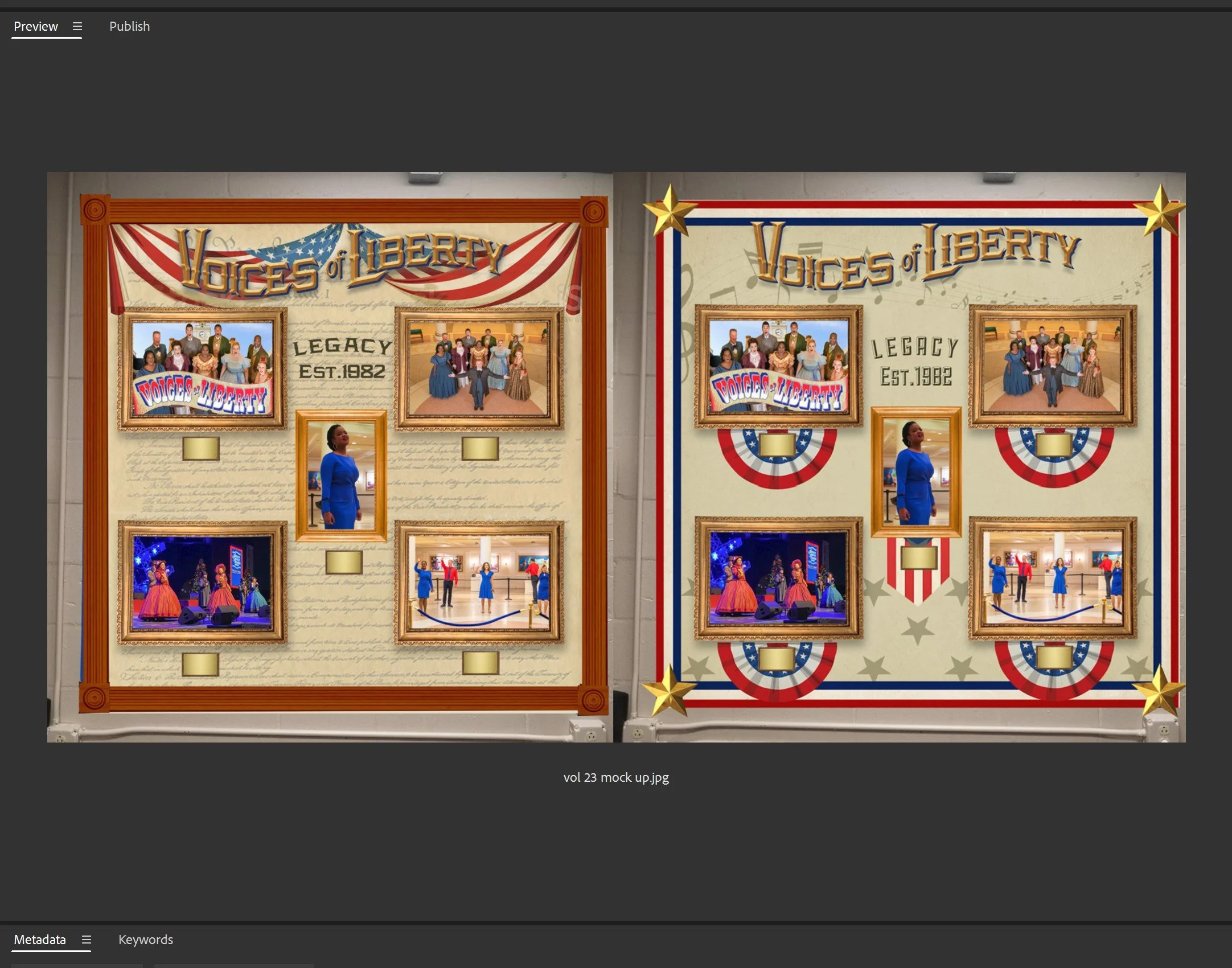The height and width of the screenshot is (968, 1232).
Task: Click the Voices of Liberty title on right mockup
Action: [x=915, y=255]
